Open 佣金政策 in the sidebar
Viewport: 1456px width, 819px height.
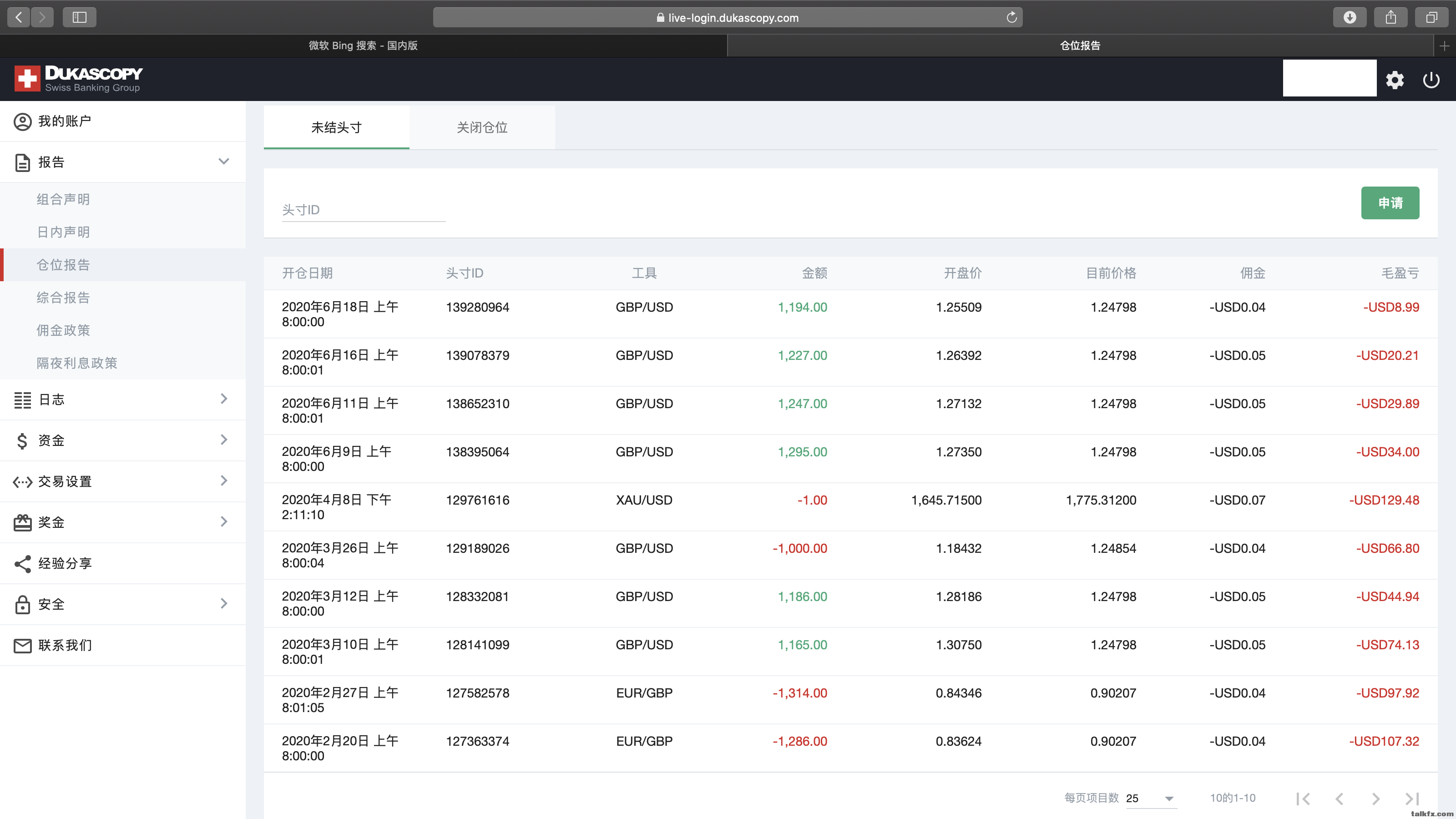[x=63, y=331]
